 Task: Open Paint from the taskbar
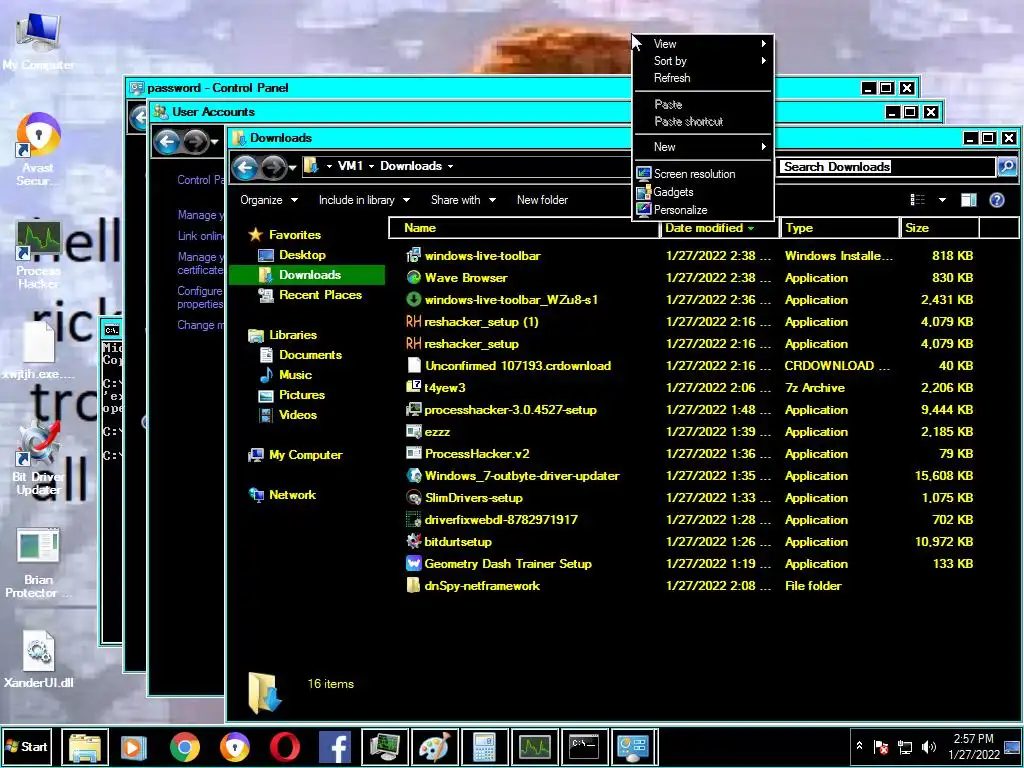[x=434, y=747]
